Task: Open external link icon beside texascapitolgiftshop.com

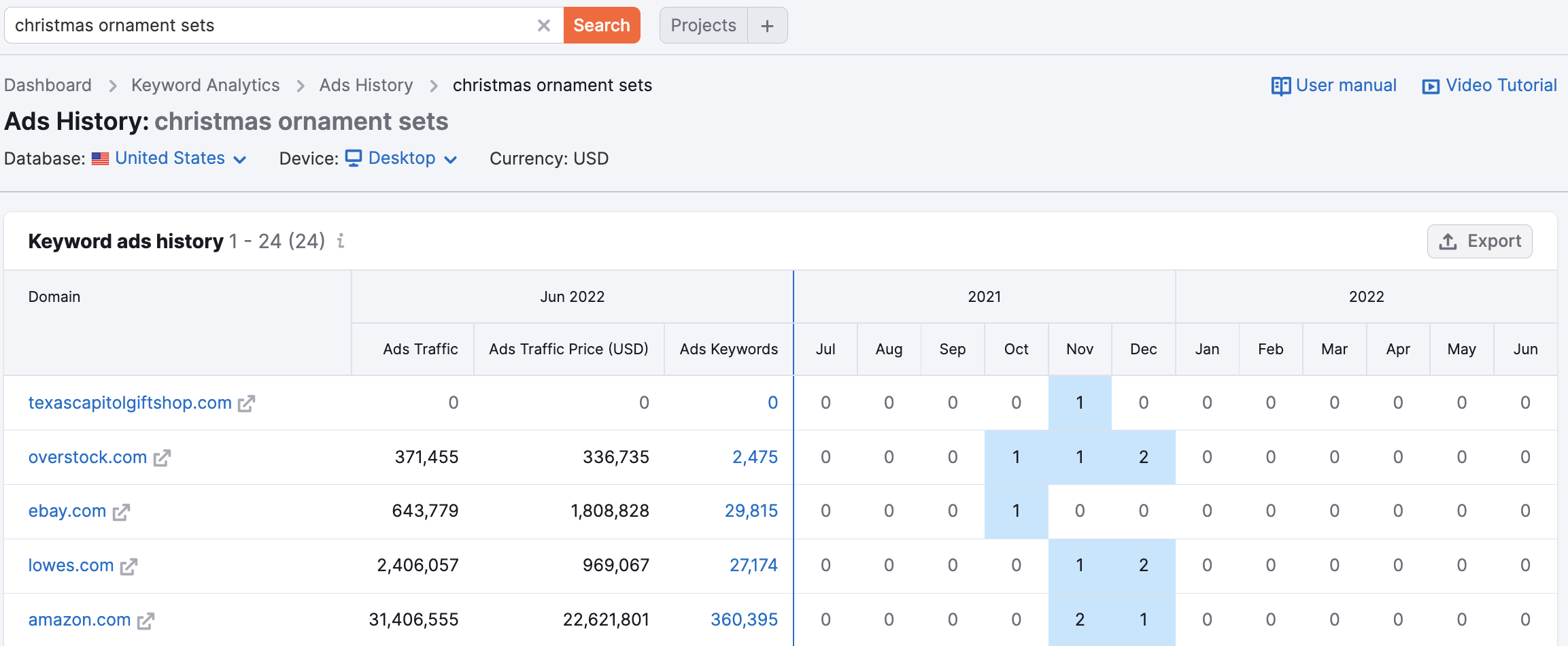Action: coord(246,403)
